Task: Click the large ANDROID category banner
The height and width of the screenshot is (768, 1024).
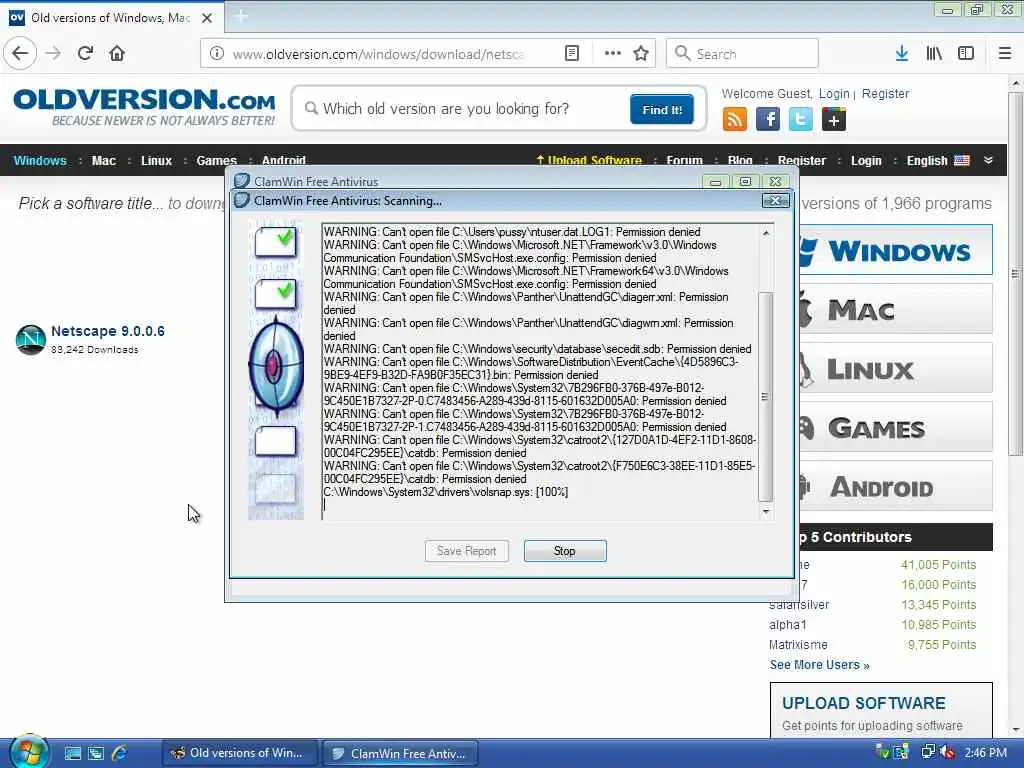Action: coord(895,486)
